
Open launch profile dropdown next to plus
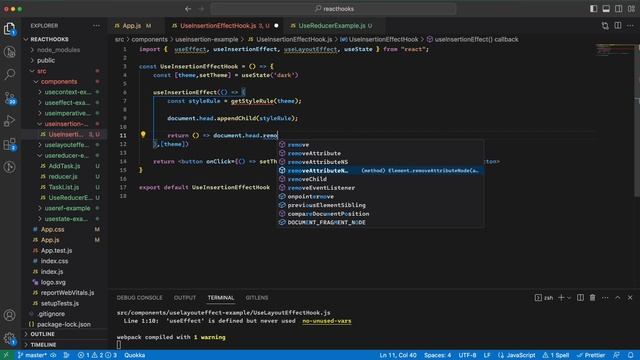click(569, 298)
